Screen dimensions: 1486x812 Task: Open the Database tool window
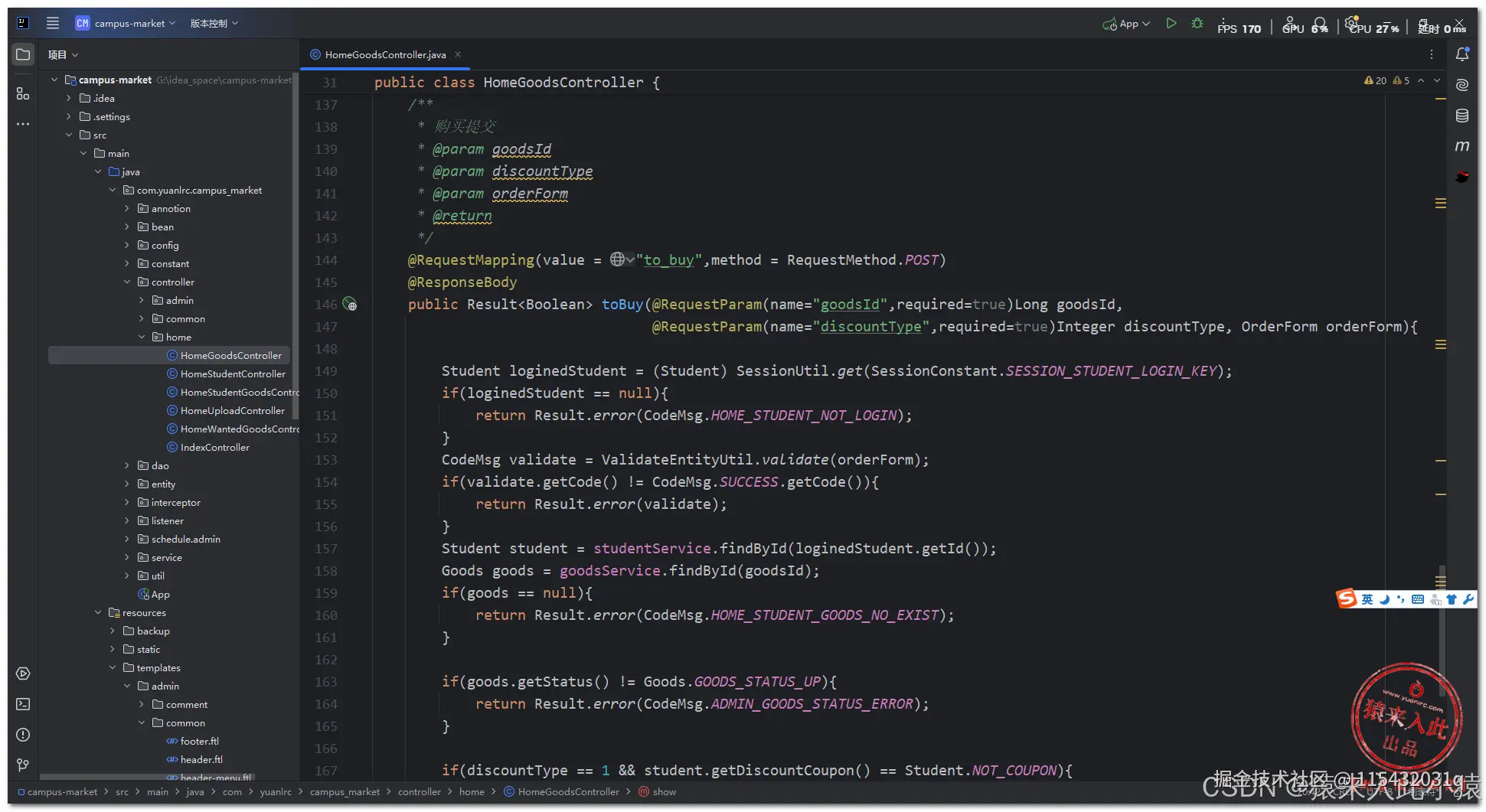(x=1462, y=116)
